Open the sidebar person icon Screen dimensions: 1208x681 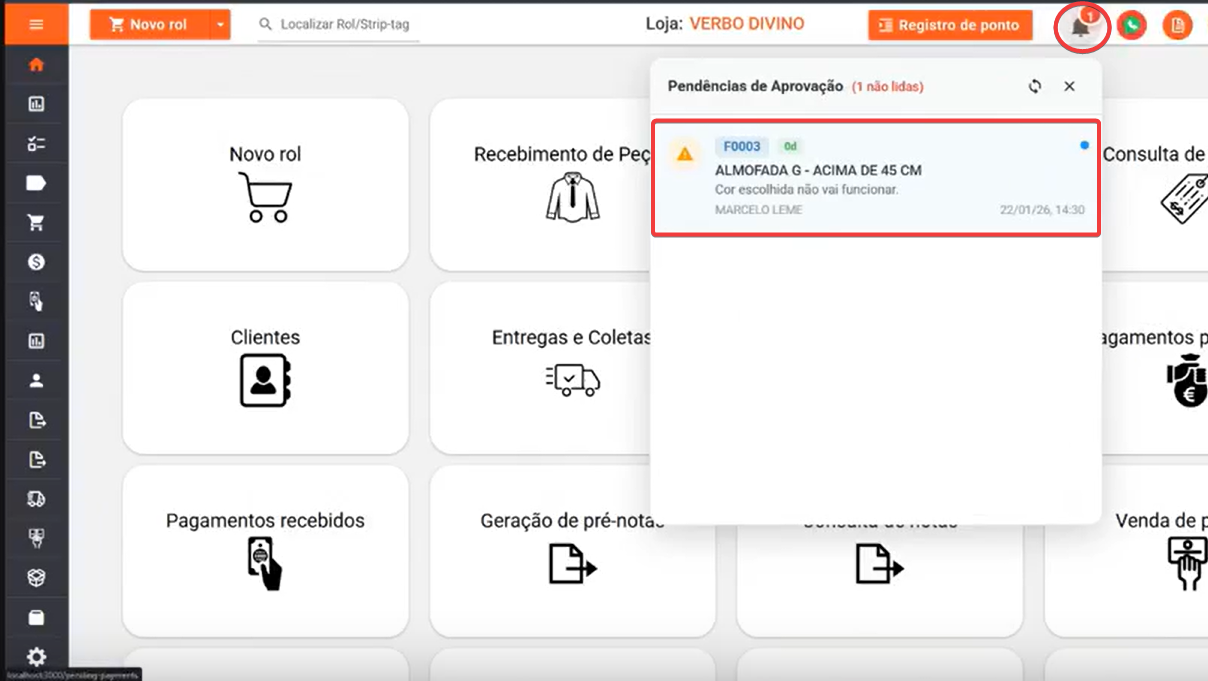coord(36,380)
